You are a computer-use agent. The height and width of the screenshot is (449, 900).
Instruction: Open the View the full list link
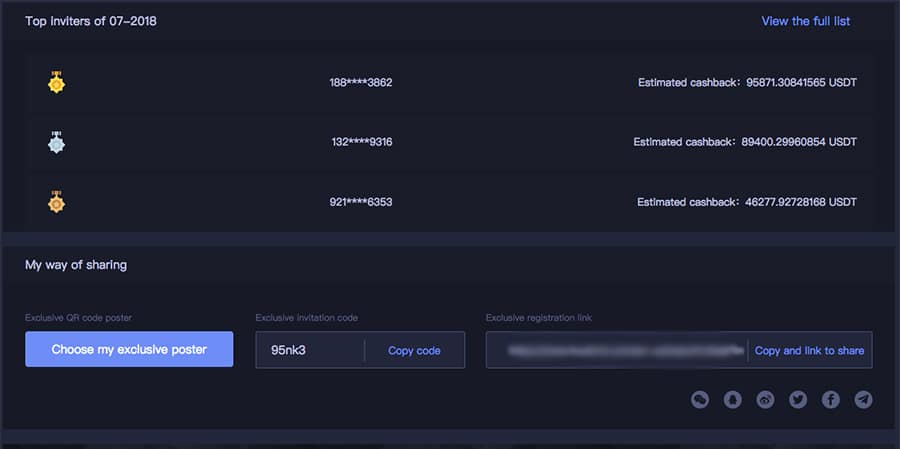[805, 21]
